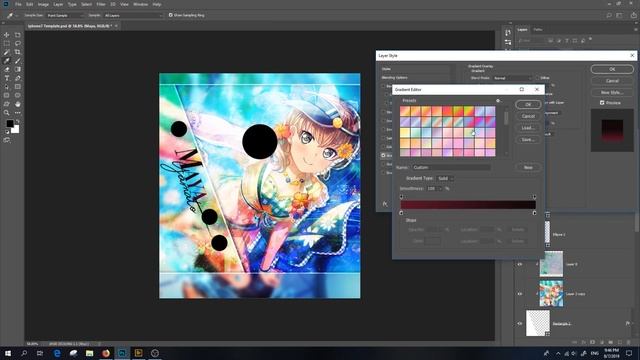Select the Eyedropper tool in the toolbox
This screenshot has width=640, height=360.
(x=7, y=61)
